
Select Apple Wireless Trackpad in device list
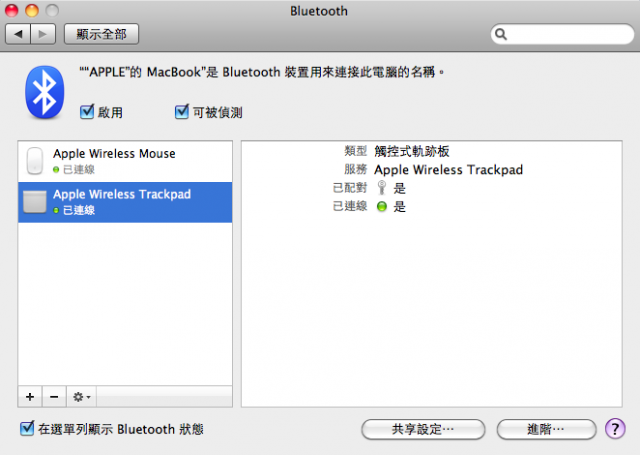[x=125, y=202]
